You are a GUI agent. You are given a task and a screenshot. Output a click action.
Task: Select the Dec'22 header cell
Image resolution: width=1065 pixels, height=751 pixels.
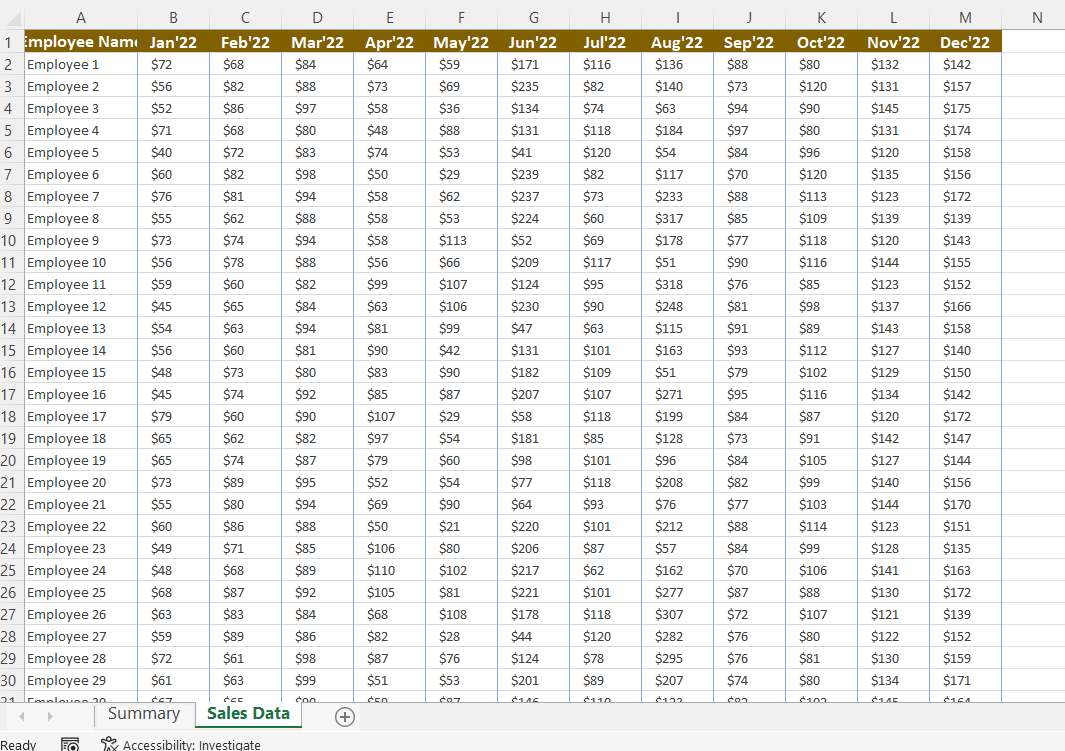point(965,42)
